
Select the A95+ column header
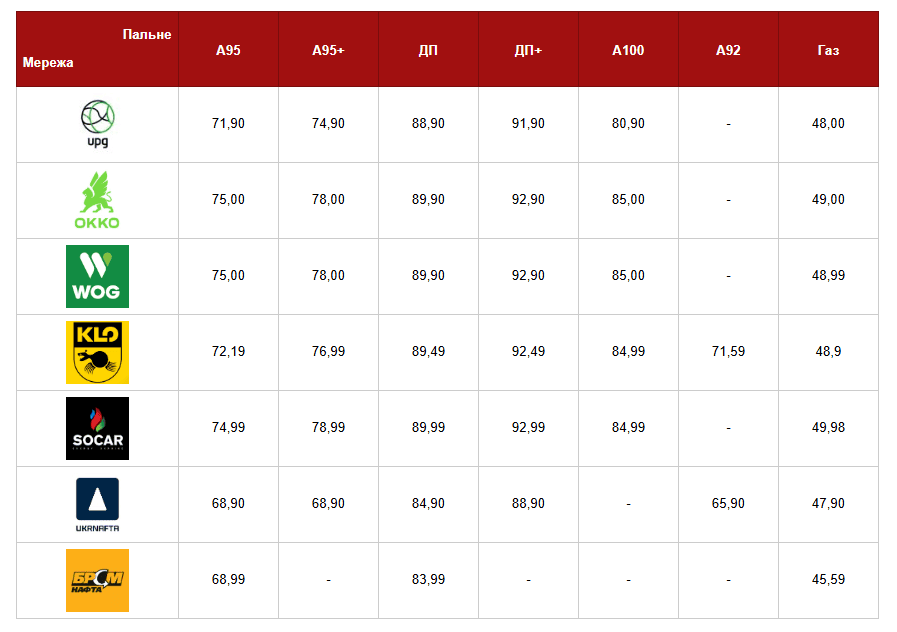(x=328, y=50)
